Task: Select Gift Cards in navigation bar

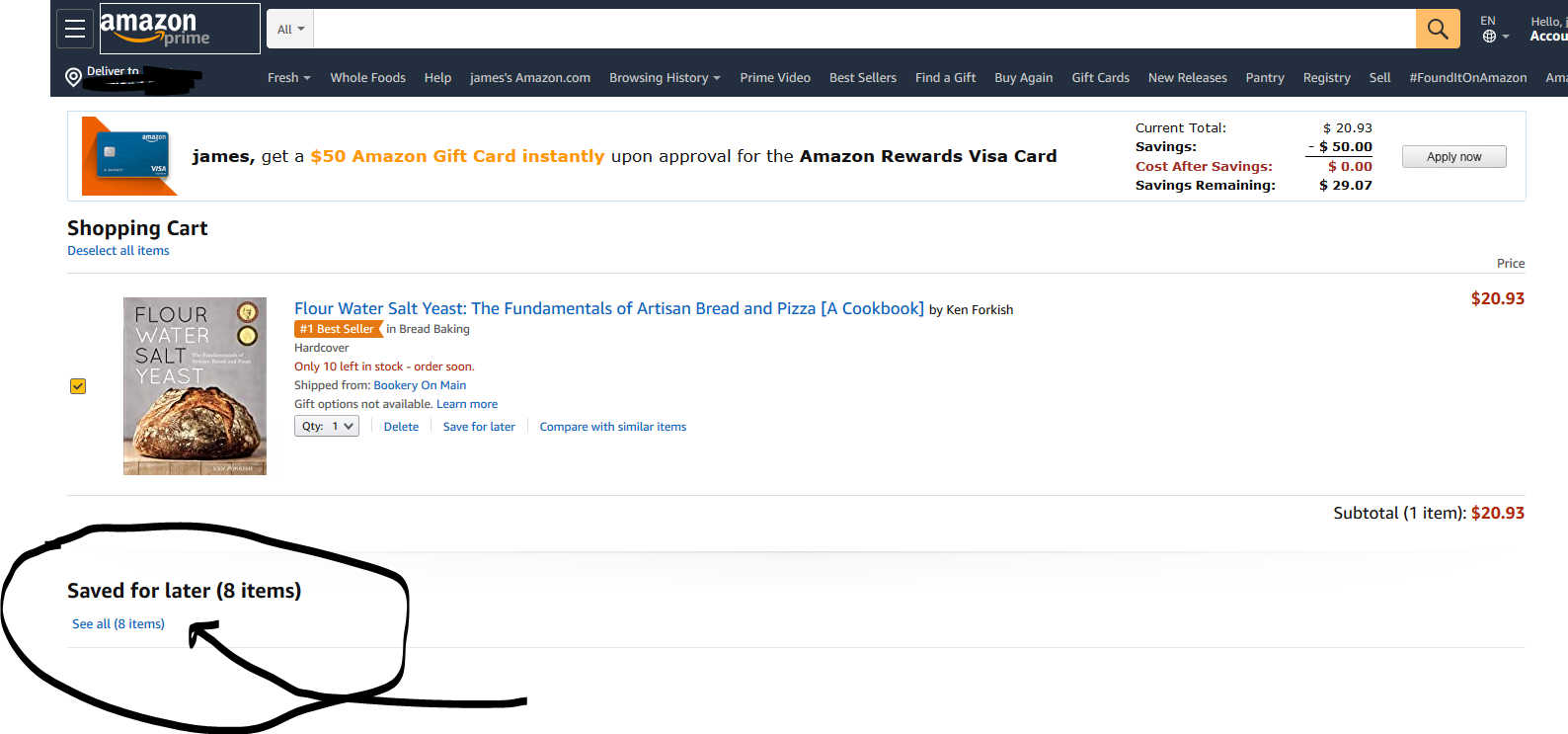Action: (1100, 78)
